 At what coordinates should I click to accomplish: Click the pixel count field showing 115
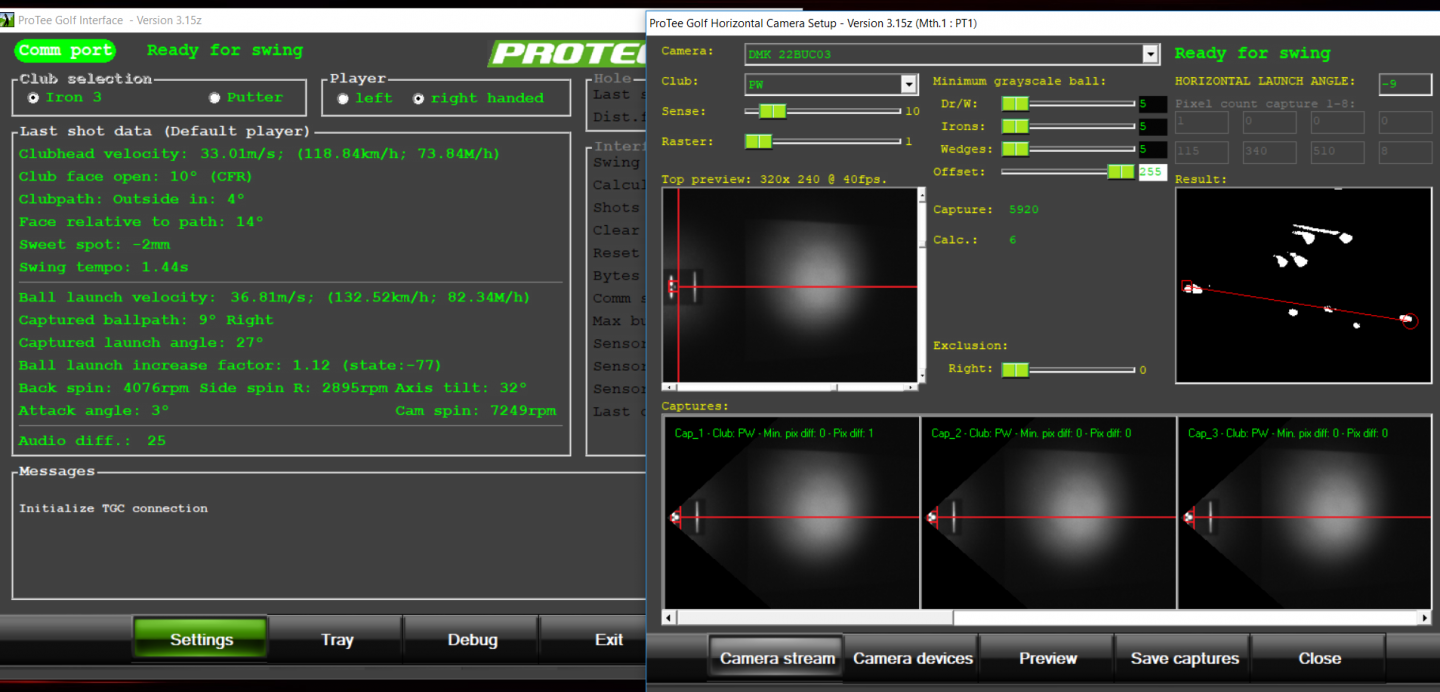pos(1200,152)
